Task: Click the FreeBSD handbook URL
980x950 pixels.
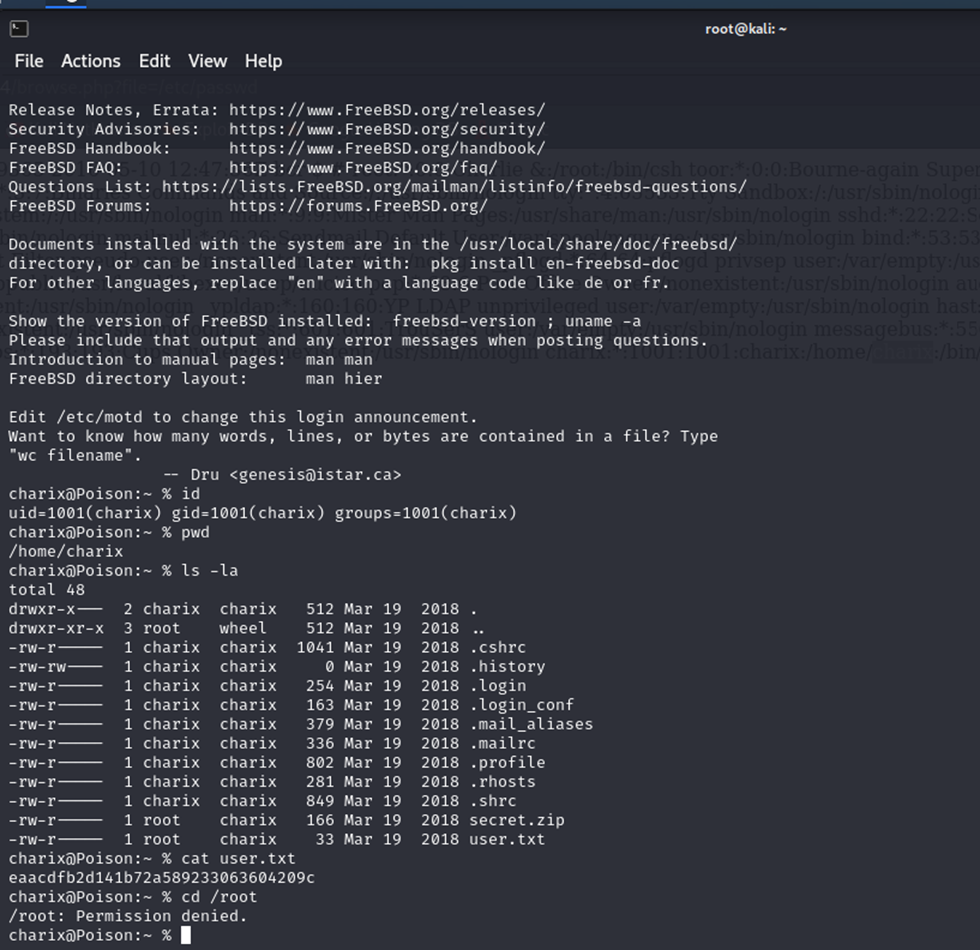Action: click(x=387, y=148)
